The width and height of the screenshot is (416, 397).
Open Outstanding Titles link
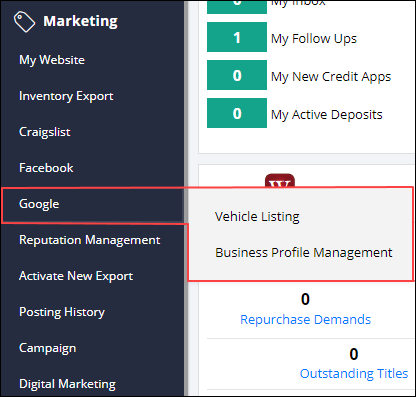pyautogui.click(x=354, y=374)
